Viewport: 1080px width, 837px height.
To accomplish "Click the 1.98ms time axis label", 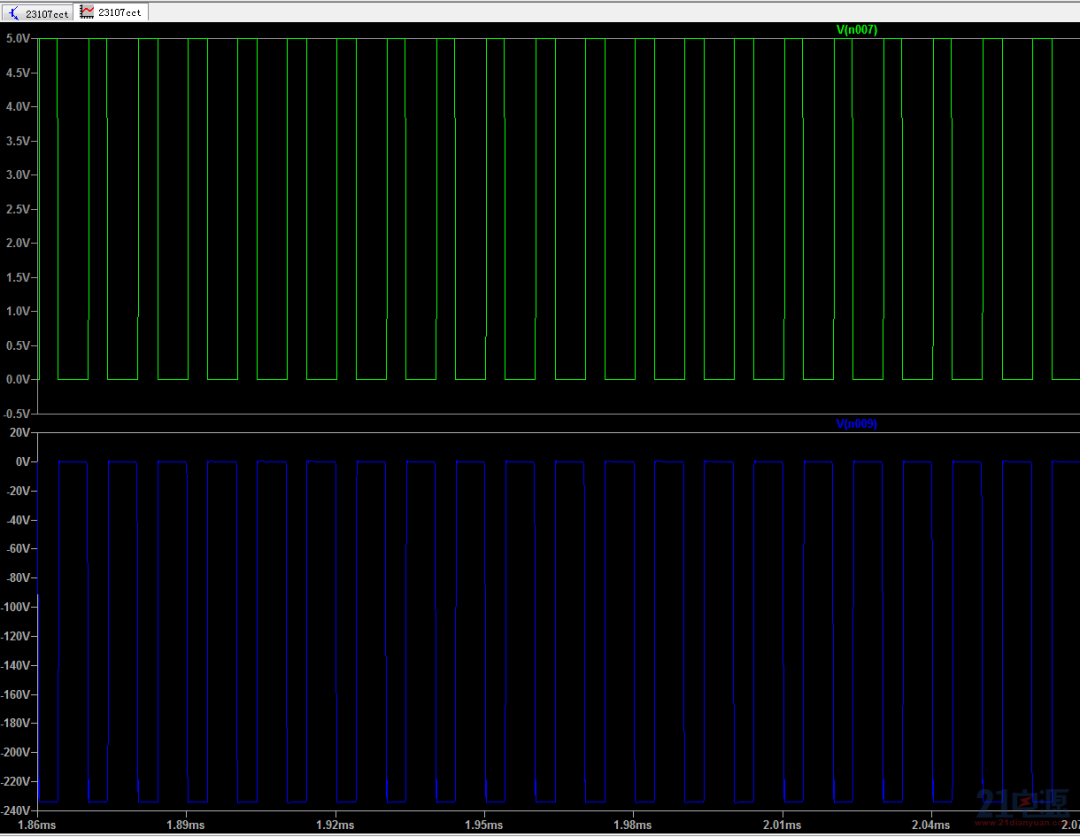I will (632, 825).
